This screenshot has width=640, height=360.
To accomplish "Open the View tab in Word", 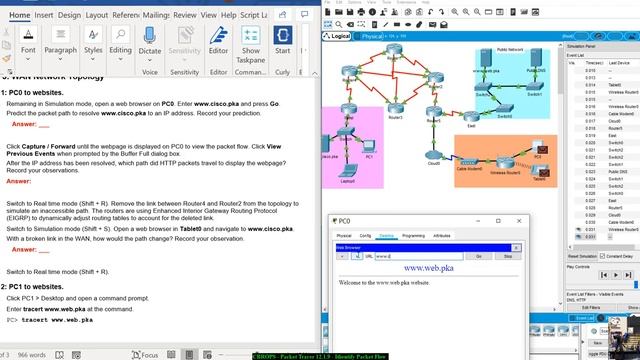I will 208,15.
